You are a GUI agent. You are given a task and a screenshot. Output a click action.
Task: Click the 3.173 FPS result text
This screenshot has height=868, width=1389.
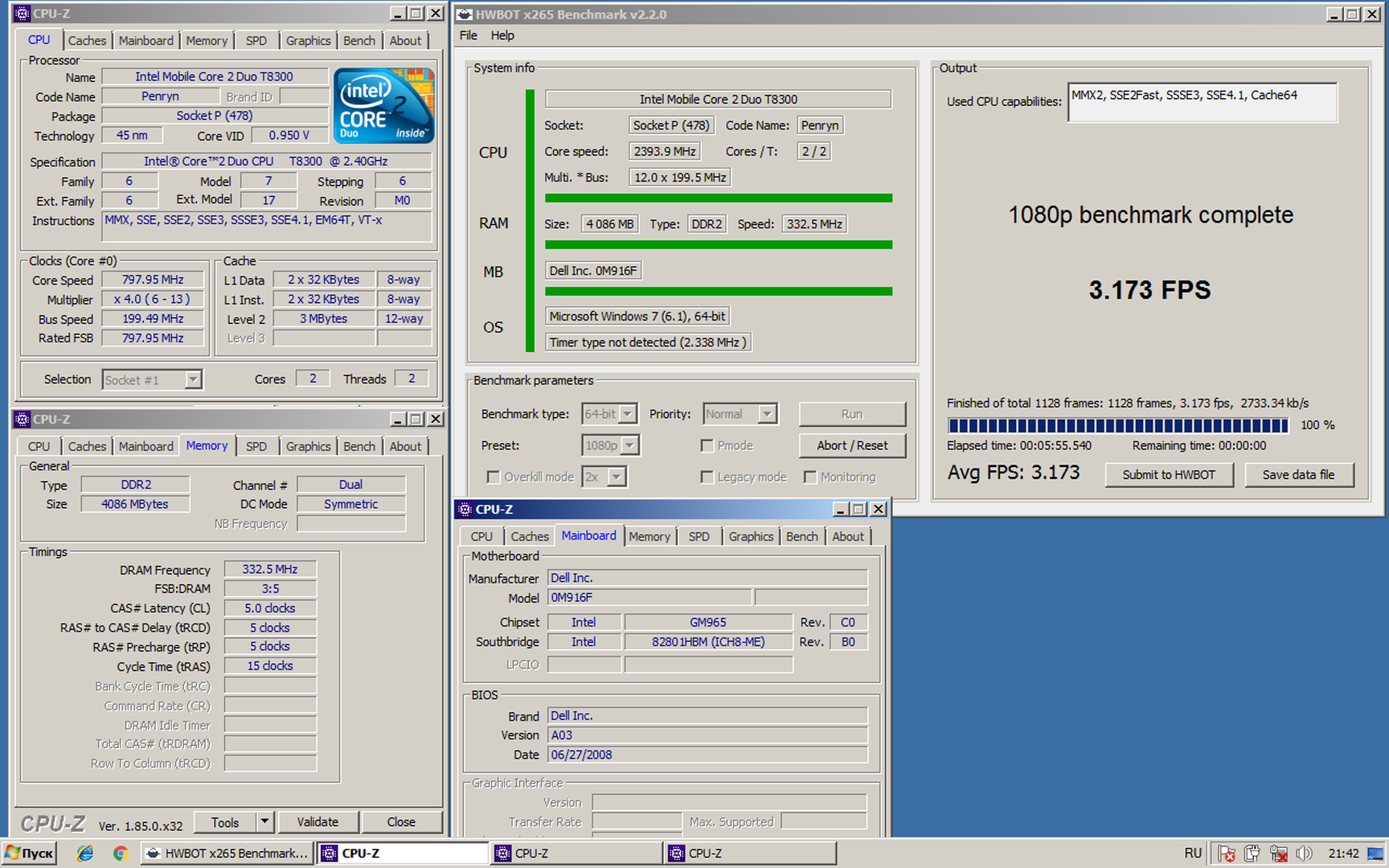coord(1149,289)
